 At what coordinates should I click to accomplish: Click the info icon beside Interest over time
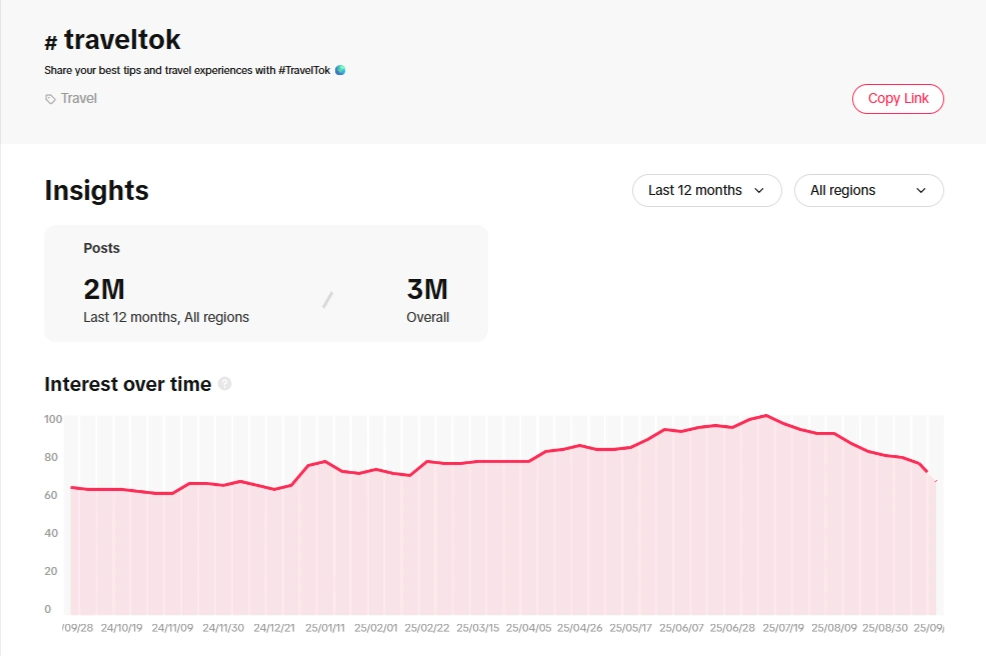point(225,384)
